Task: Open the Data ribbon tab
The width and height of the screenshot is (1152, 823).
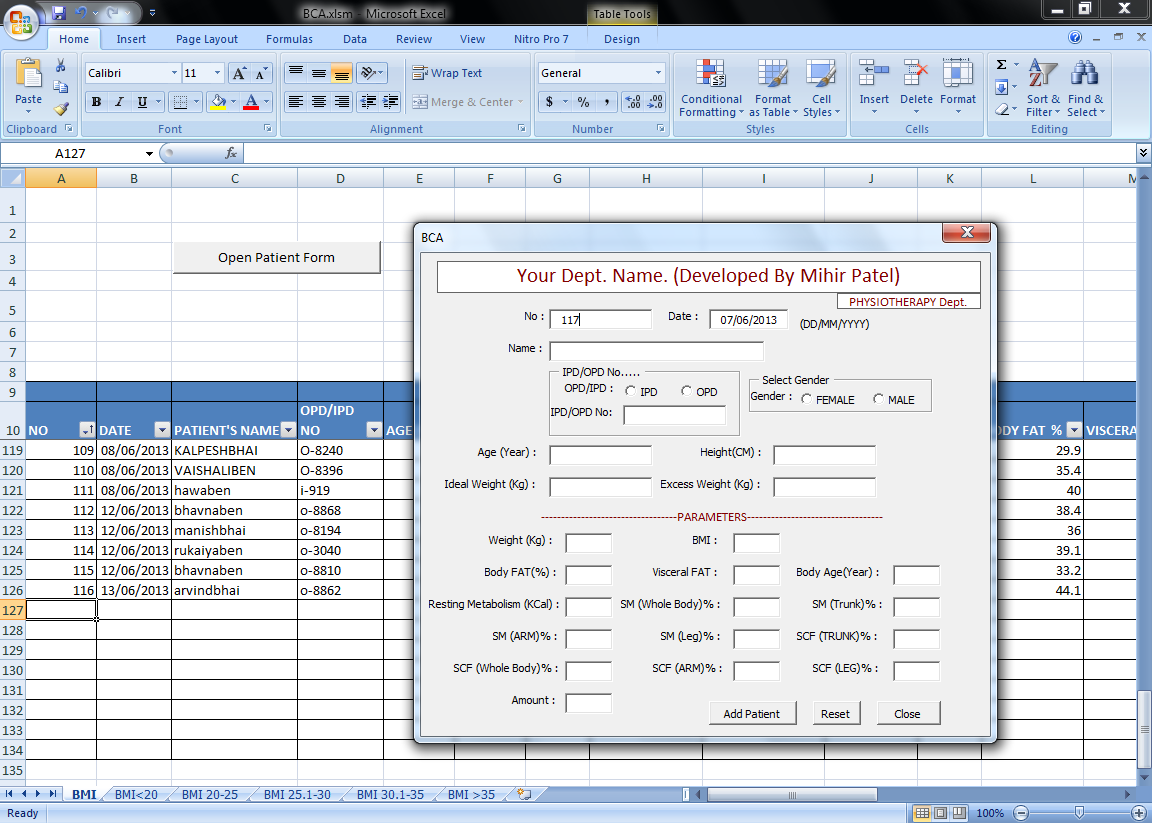Action: click(x=355, y=39)
